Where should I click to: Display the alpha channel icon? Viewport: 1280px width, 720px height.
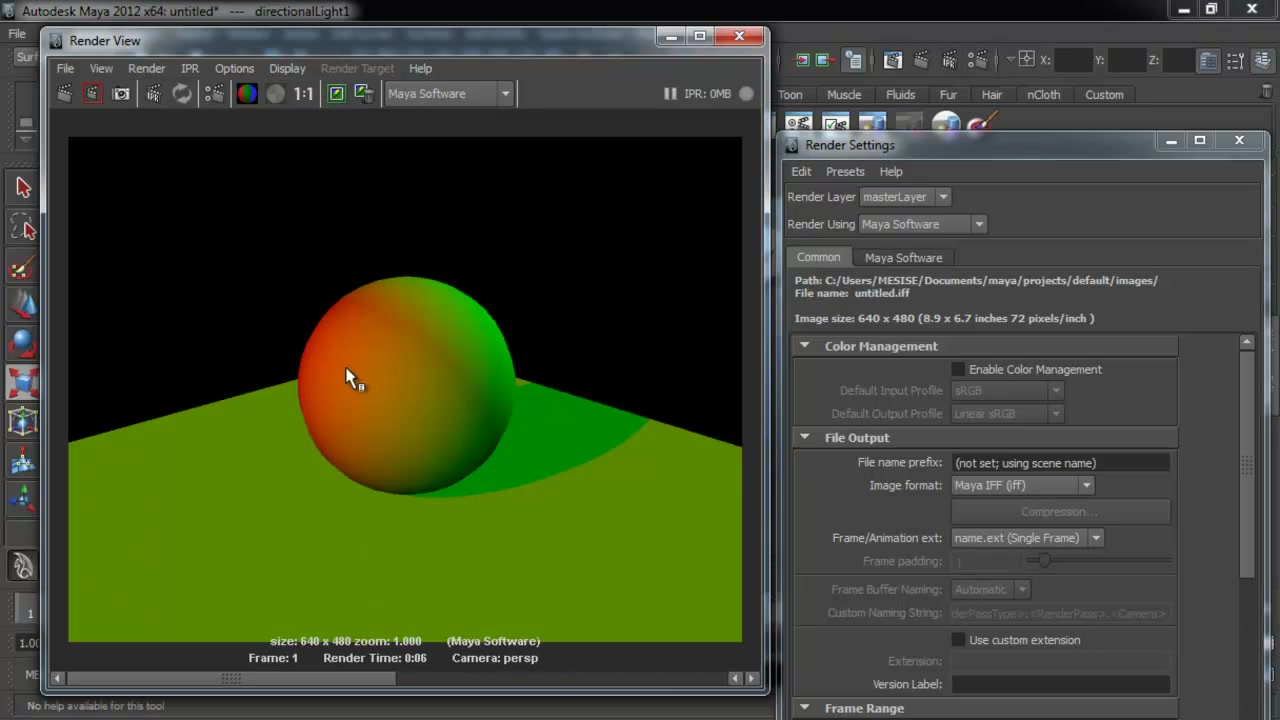point(275,94)
